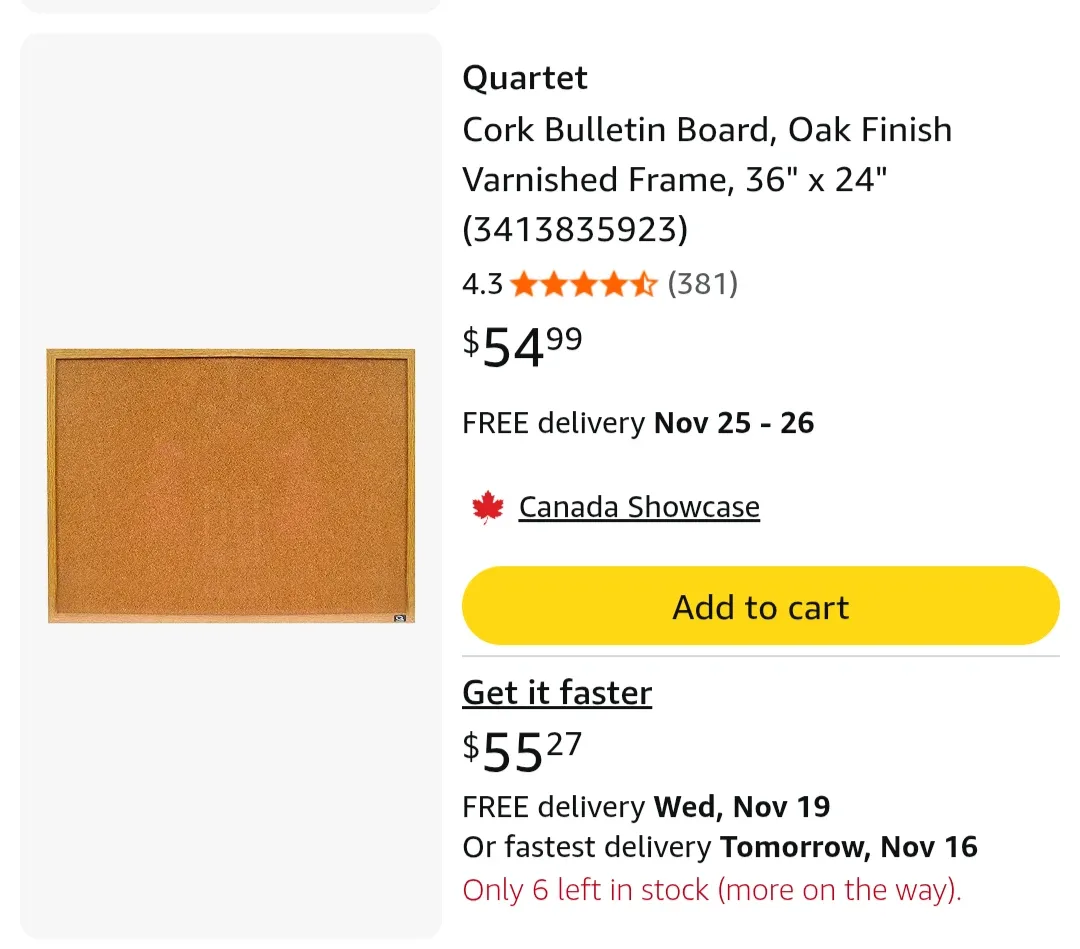The width and height of the screenshot is (1080, 949).
Task: Click the review count of 381
Action: 704,284
